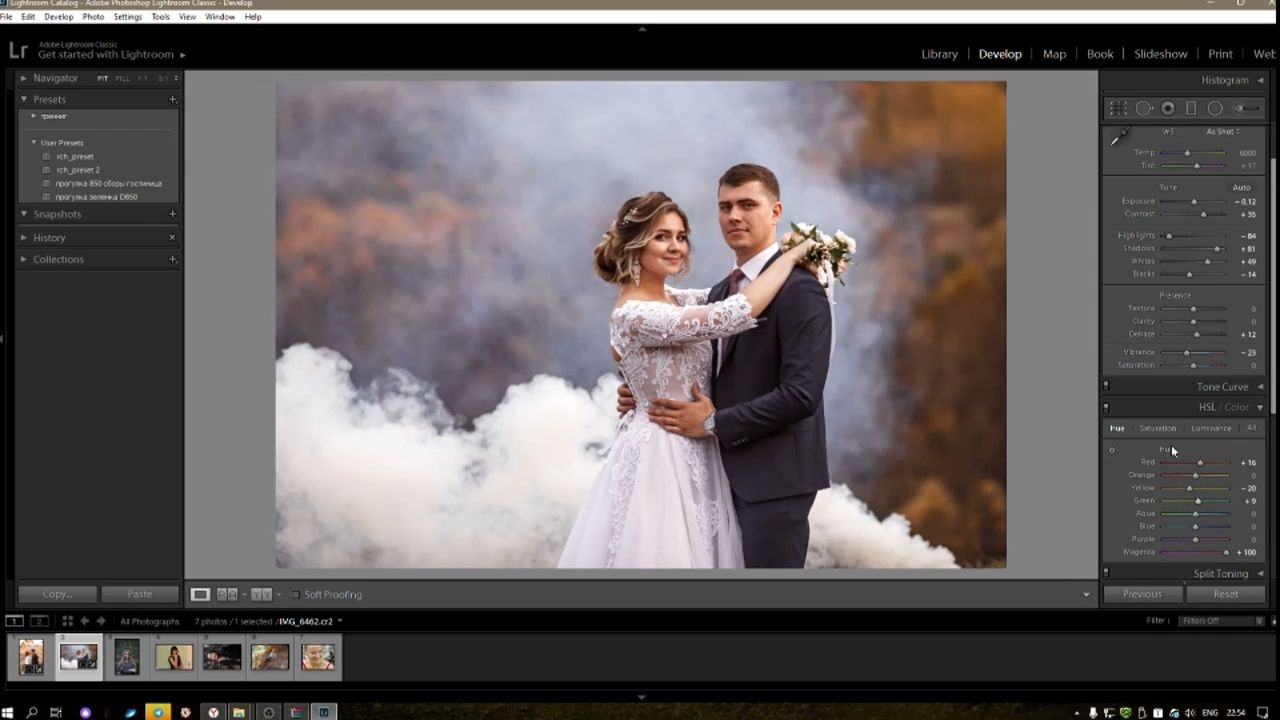This screenshot has width=1280, height=720.
Task: Open the Photo menu
Action: (93, 17)
